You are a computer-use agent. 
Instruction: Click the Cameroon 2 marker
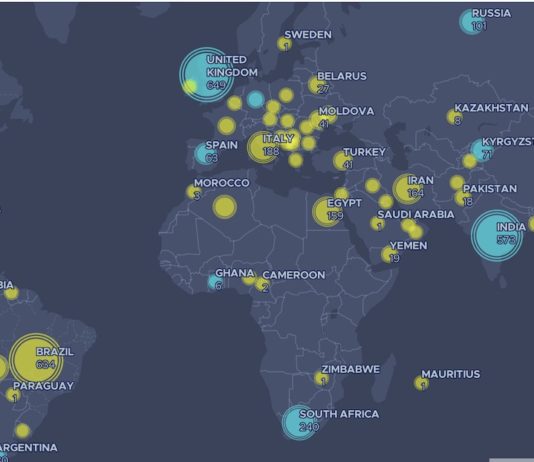pos(262,285)
